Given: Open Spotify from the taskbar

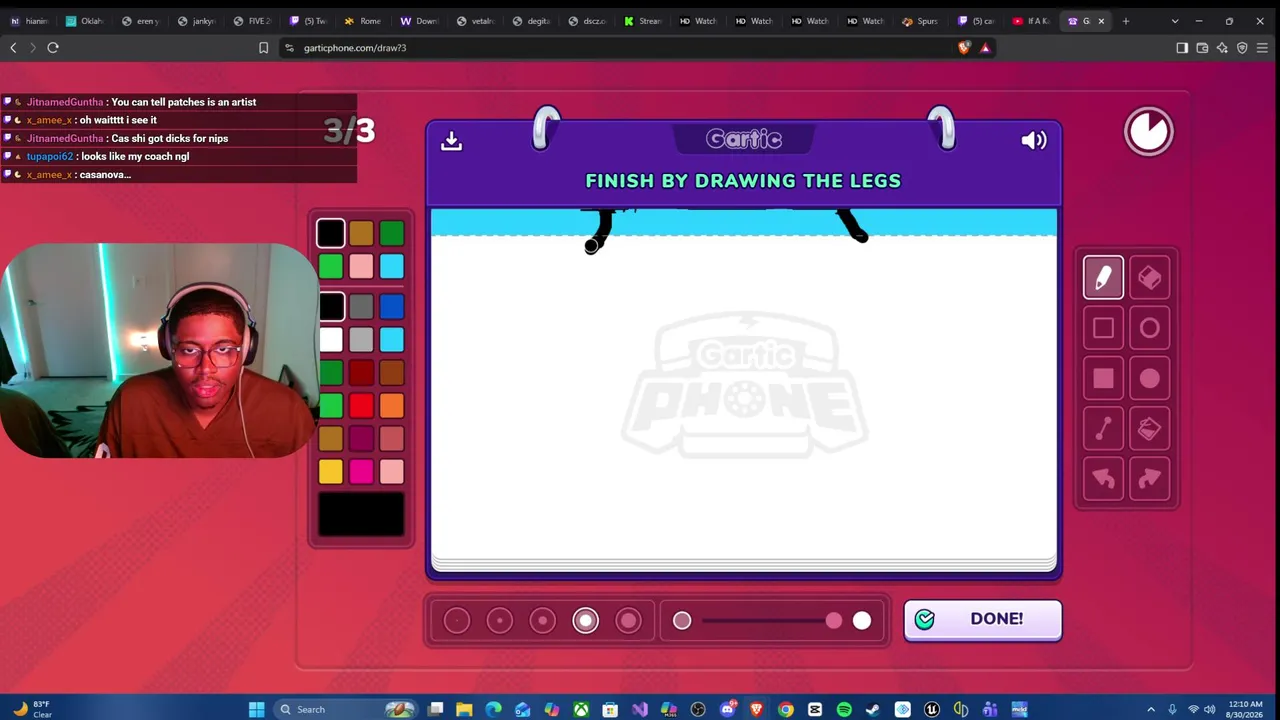Looking at the screenshot, I should tap(844, 710).
